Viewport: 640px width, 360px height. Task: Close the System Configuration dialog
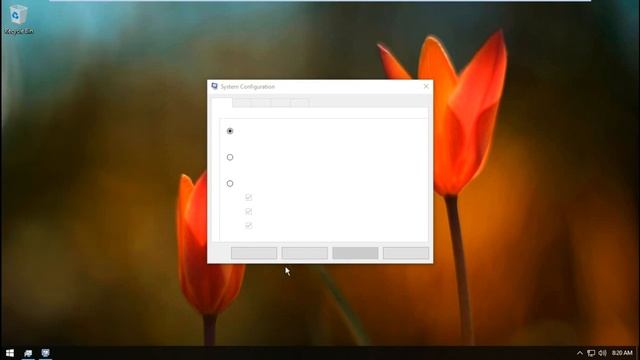[426, 86]
